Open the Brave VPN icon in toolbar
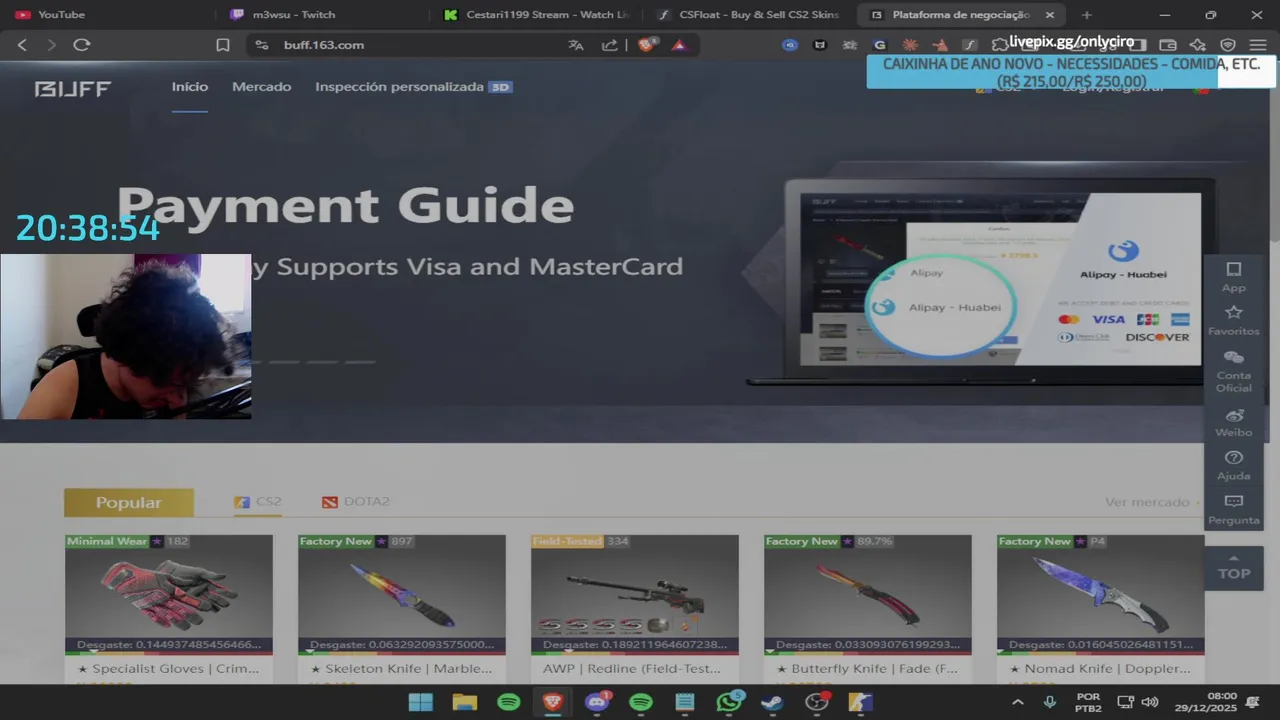This screenshot has width=1280, height=720. pyautogui.click(x=1228, y=45)
